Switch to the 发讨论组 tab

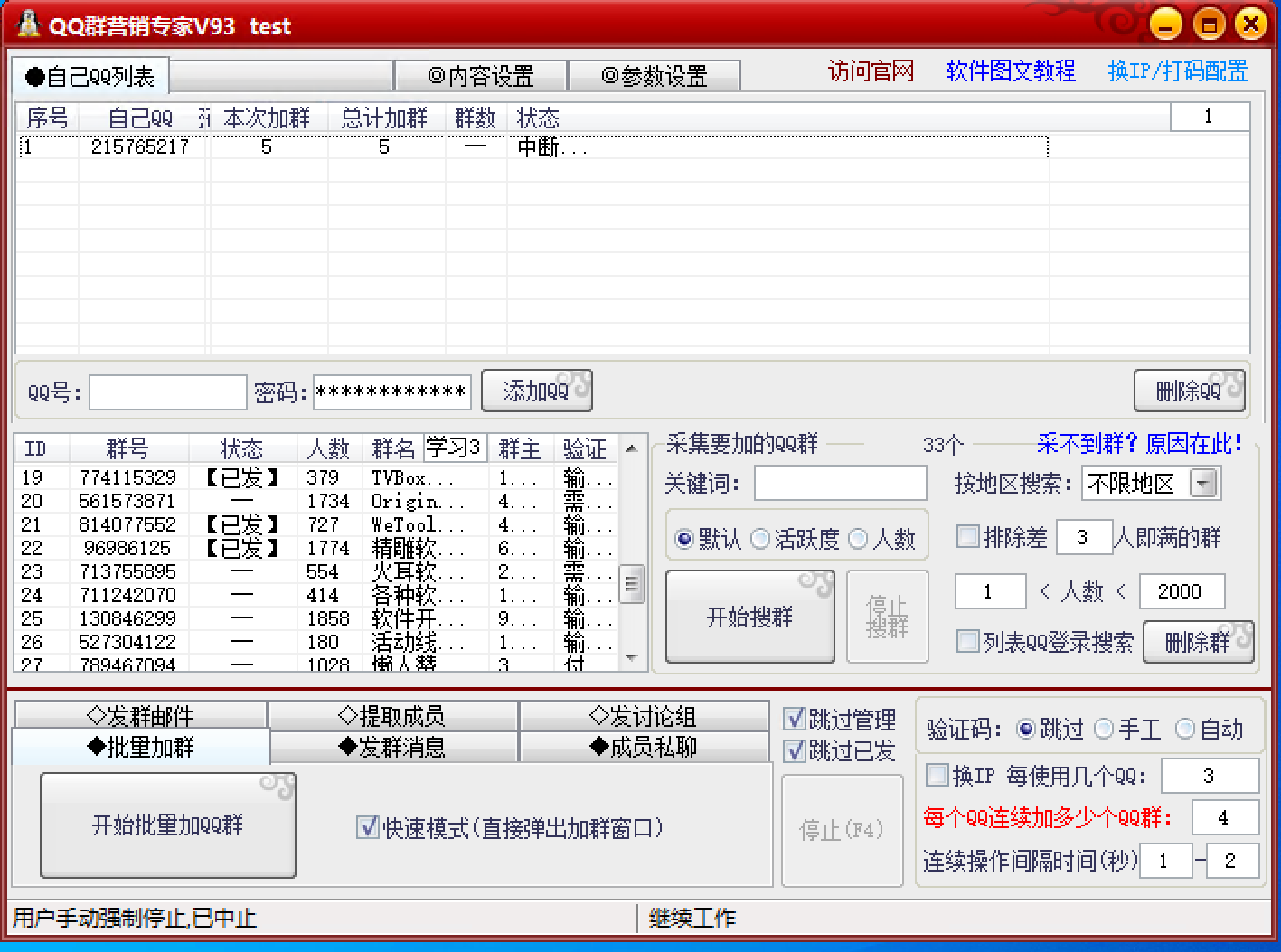click(x=644, y=715)
